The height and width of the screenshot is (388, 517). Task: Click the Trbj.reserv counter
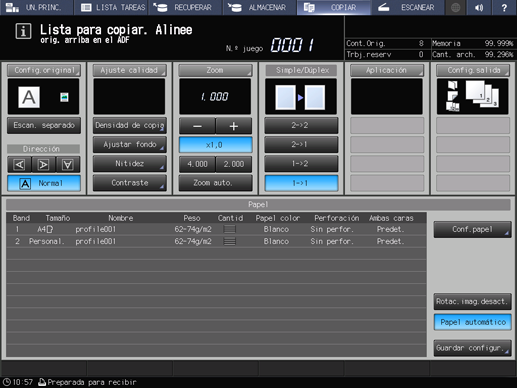(x=421, y=54)
